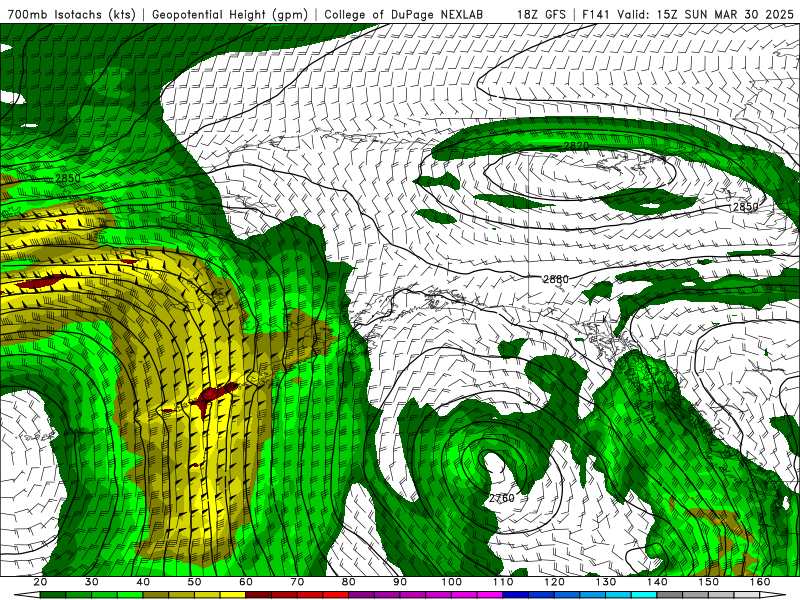Click the 20 label on the color scale
800x600 pixels.
(x=40, y=582)
